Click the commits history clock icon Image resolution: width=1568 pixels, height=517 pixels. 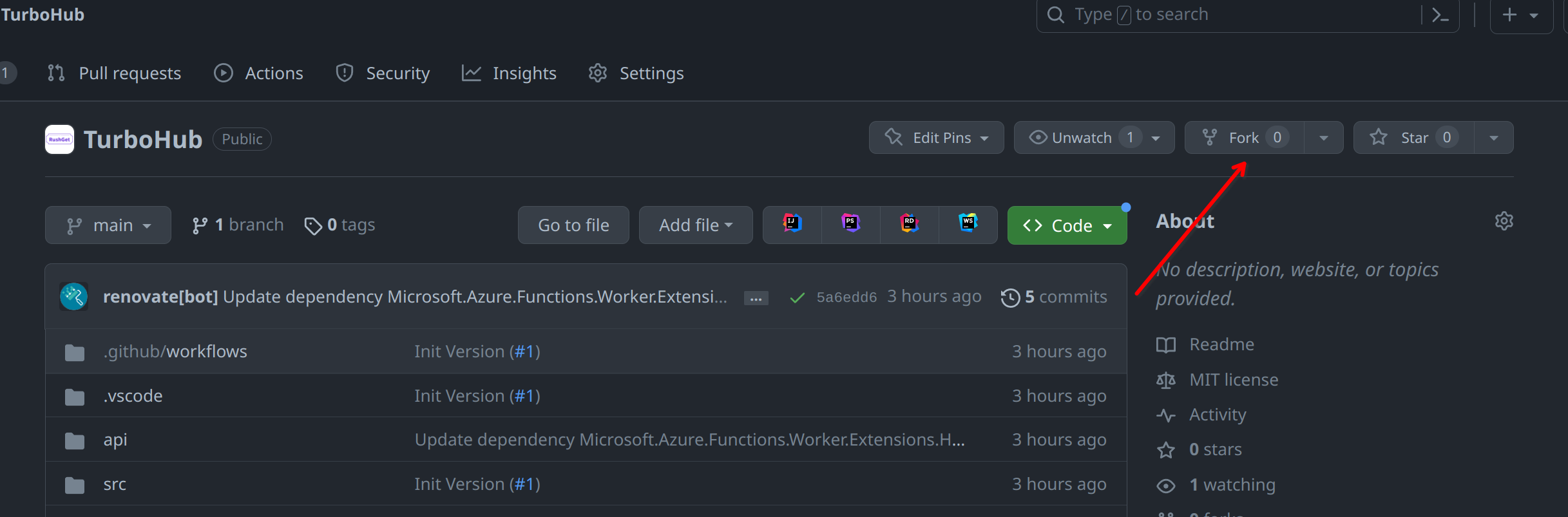tap(1010, 297)
